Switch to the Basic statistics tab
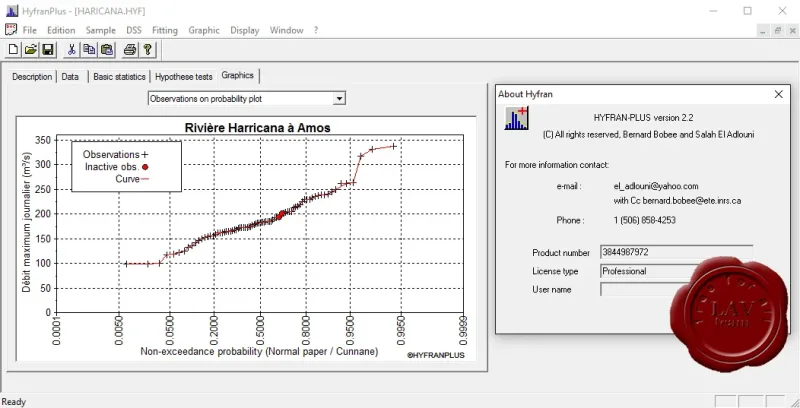 (x=119, y=76)
